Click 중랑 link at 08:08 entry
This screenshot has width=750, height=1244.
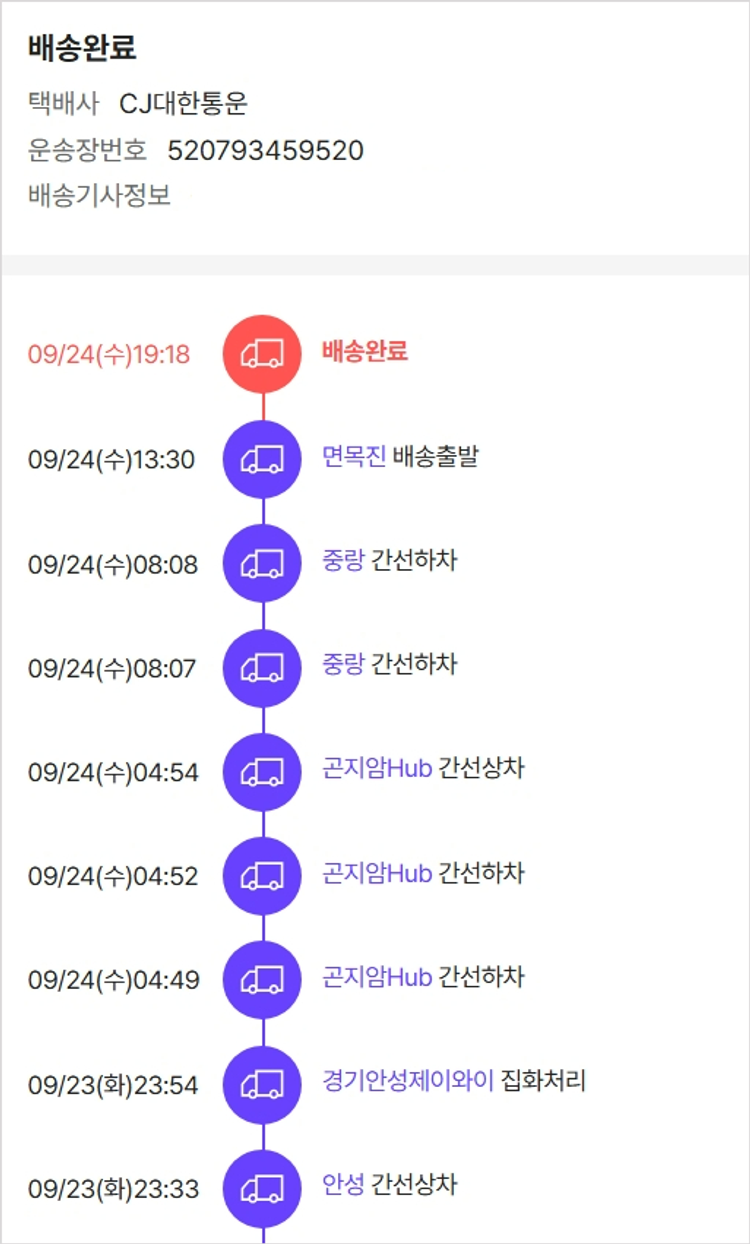(342, 561)
